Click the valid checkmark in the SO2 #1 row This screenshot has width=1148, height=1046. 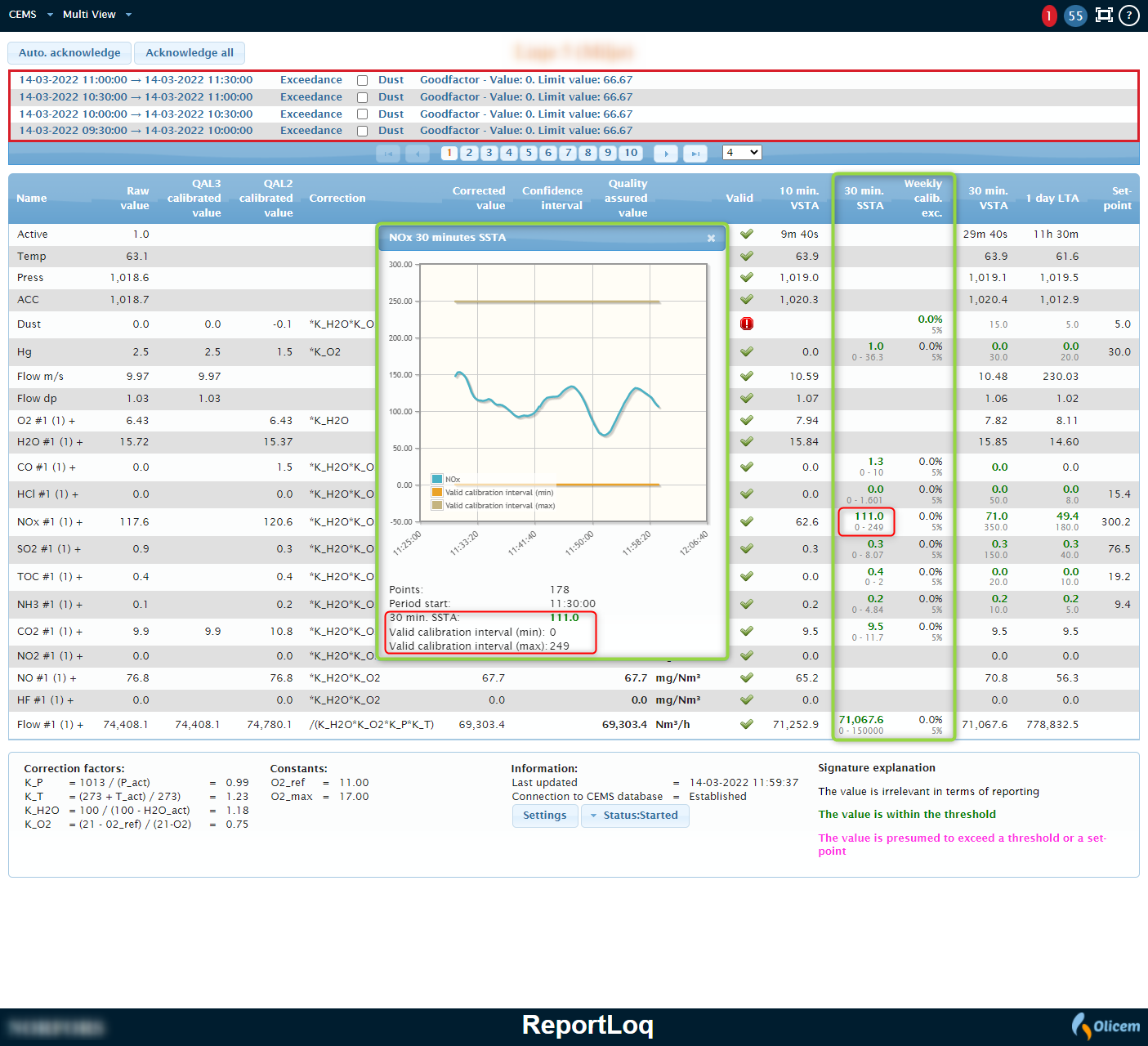pyautogui.click(x=746, y=548)
